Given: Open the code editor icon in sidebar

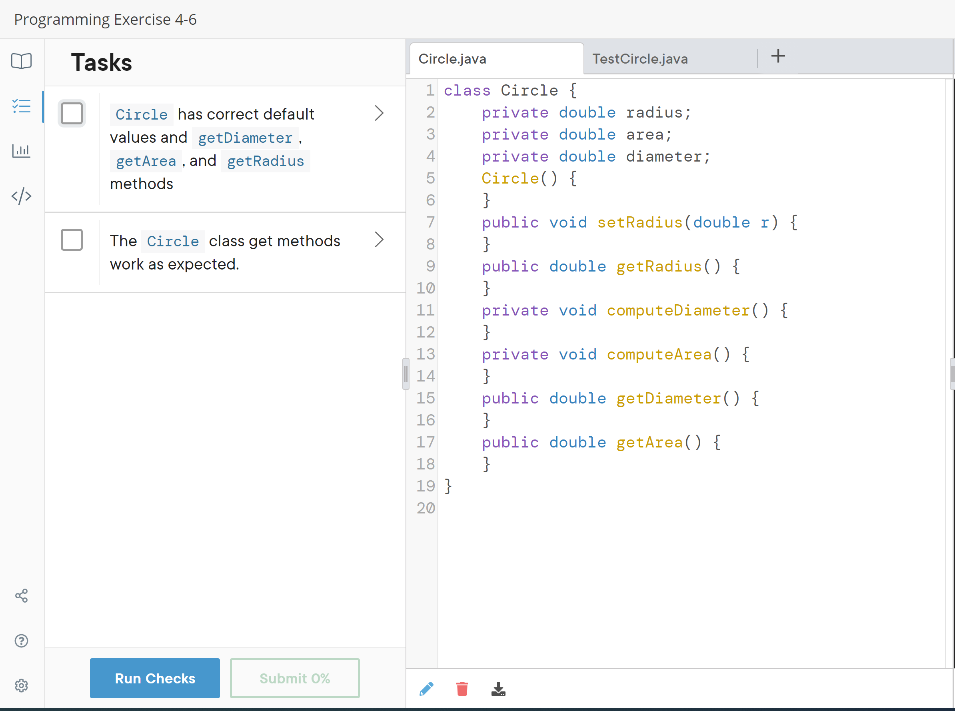Looking at the screenshot, I should [21, 196].
